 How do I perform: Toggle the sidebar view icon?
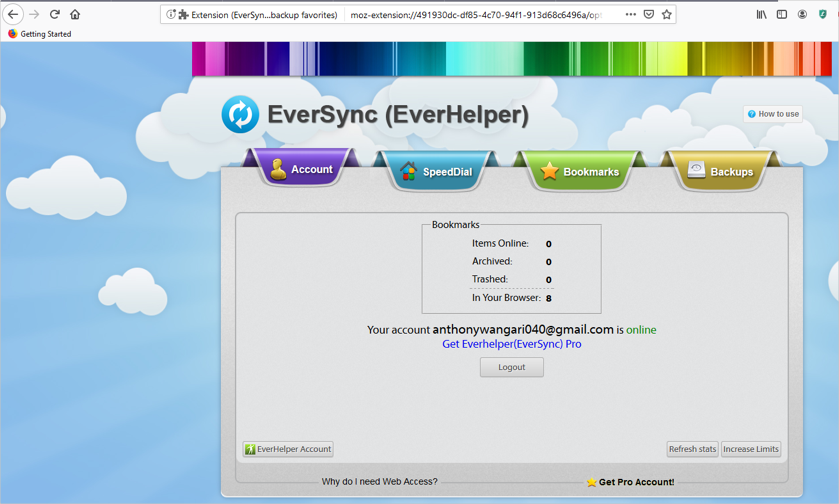(782, 14)
